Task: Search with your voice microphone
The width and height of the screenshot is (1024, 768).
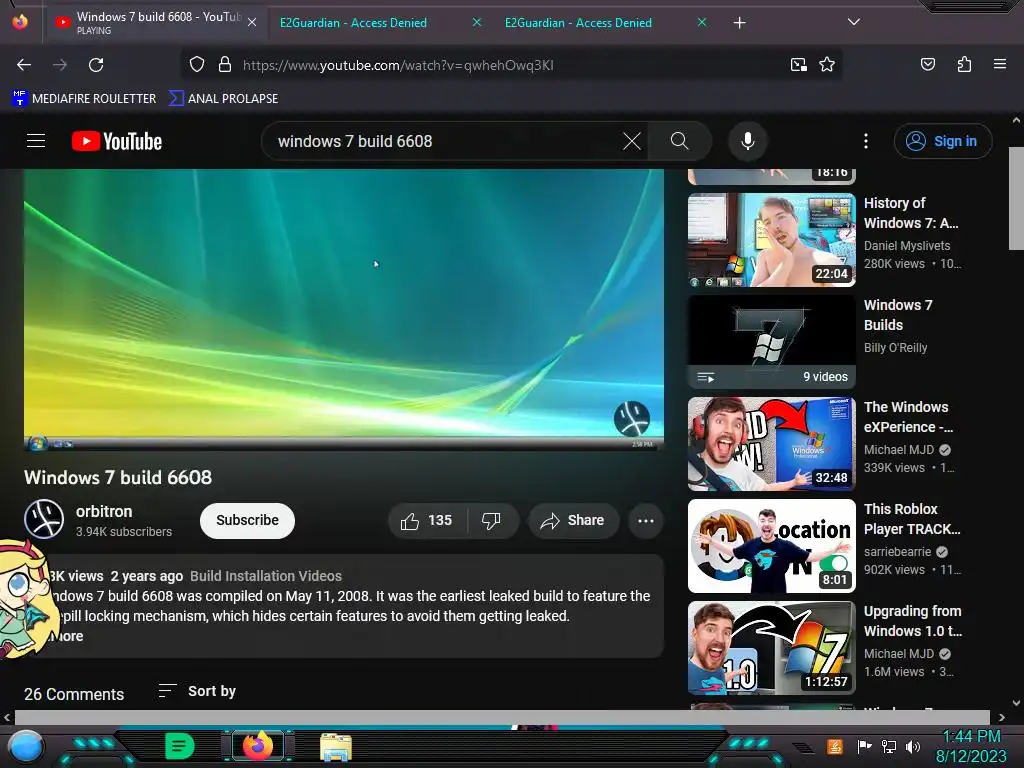Action: coord(748,141)
